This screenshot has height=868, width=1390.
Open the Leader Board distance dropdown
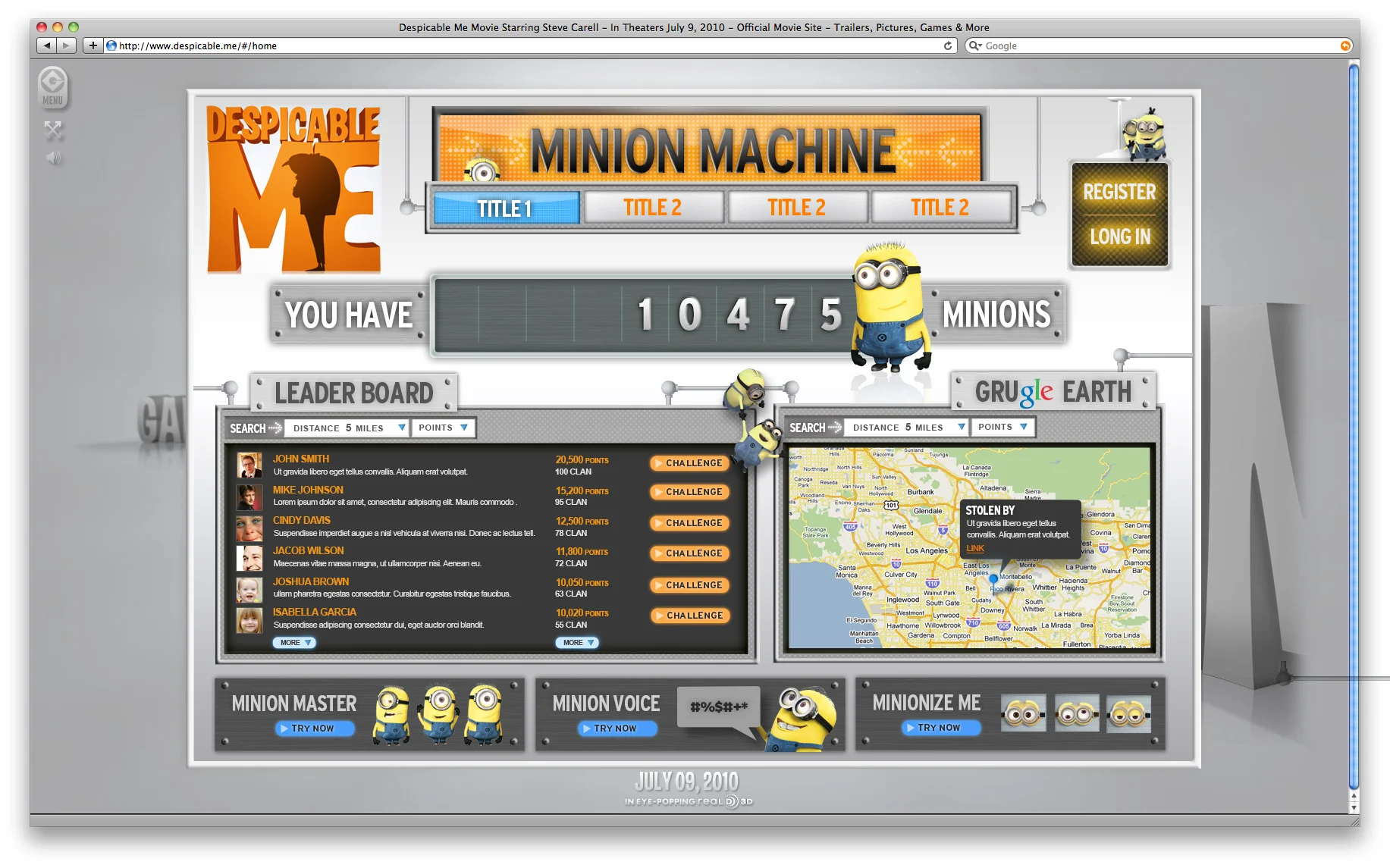pyautogui.click(x=347, y=428)
